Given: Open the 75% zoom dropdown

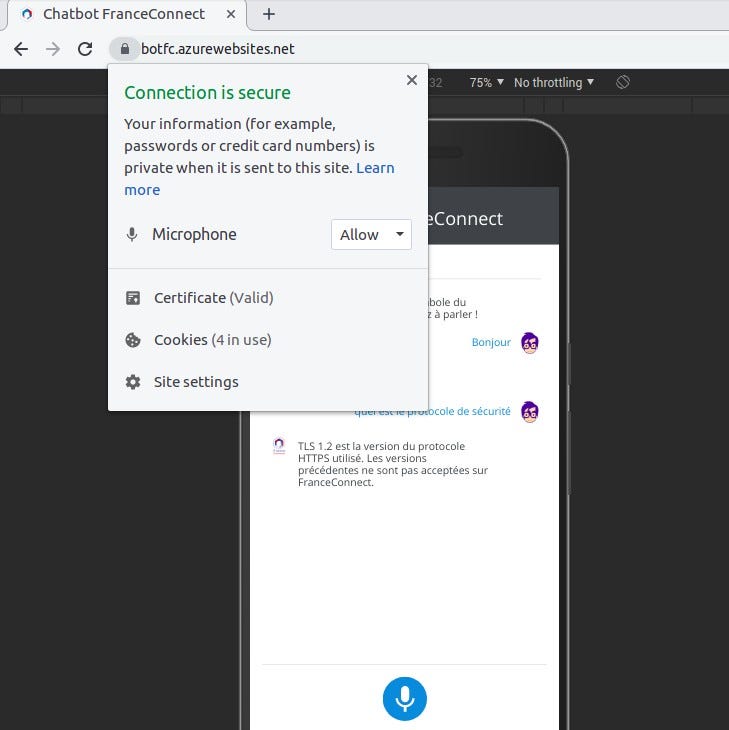Looking at the screenshot, I should click(486, 83).
